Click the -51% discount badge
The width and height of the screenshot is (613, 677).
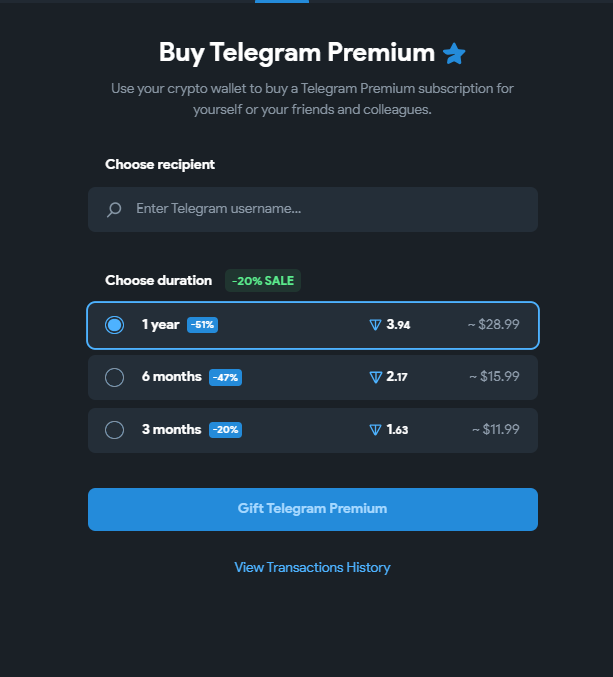coord(202,325)
